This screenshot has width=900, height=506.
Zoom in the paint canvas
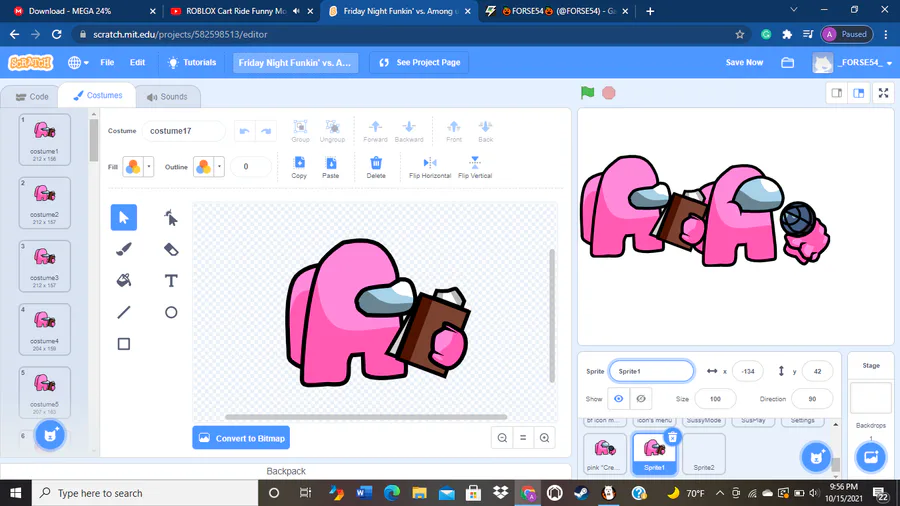544,438
